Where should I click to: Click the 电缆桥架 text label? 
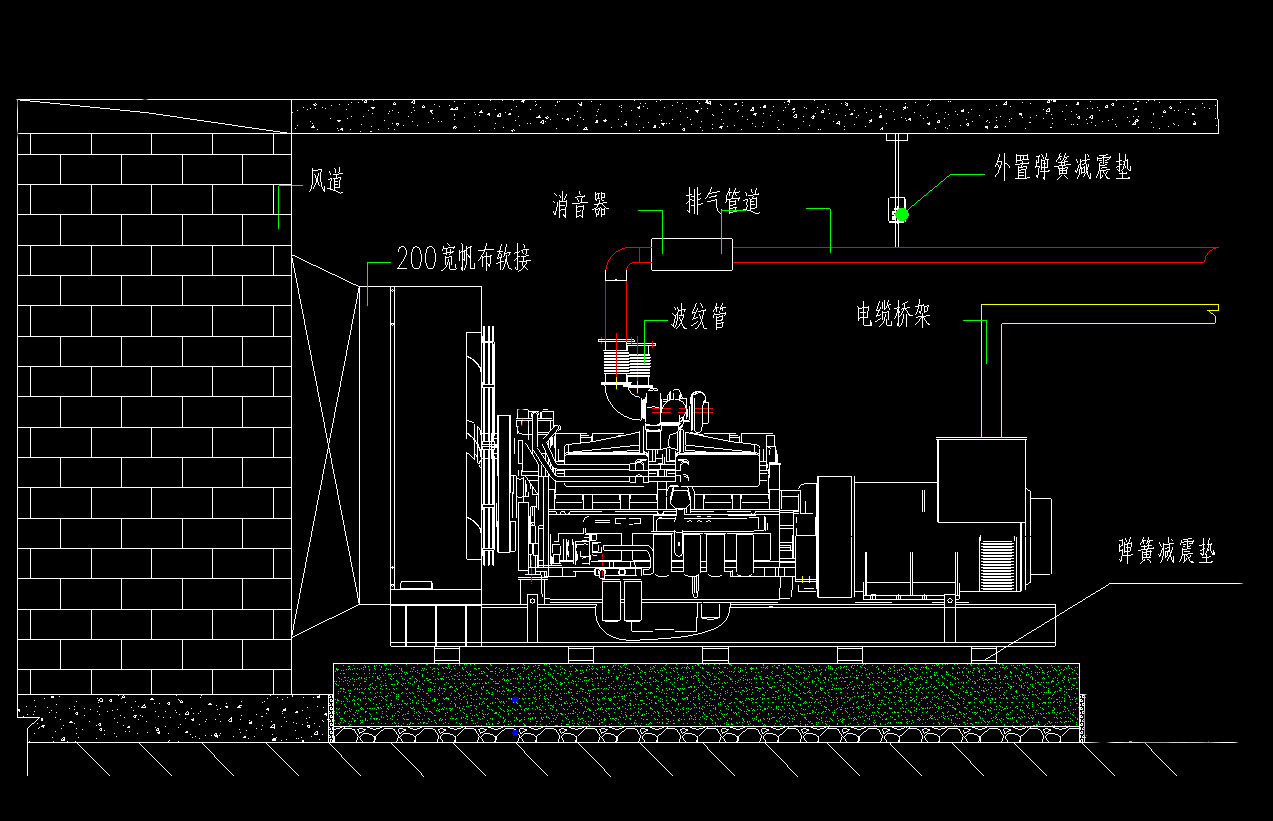893,316
